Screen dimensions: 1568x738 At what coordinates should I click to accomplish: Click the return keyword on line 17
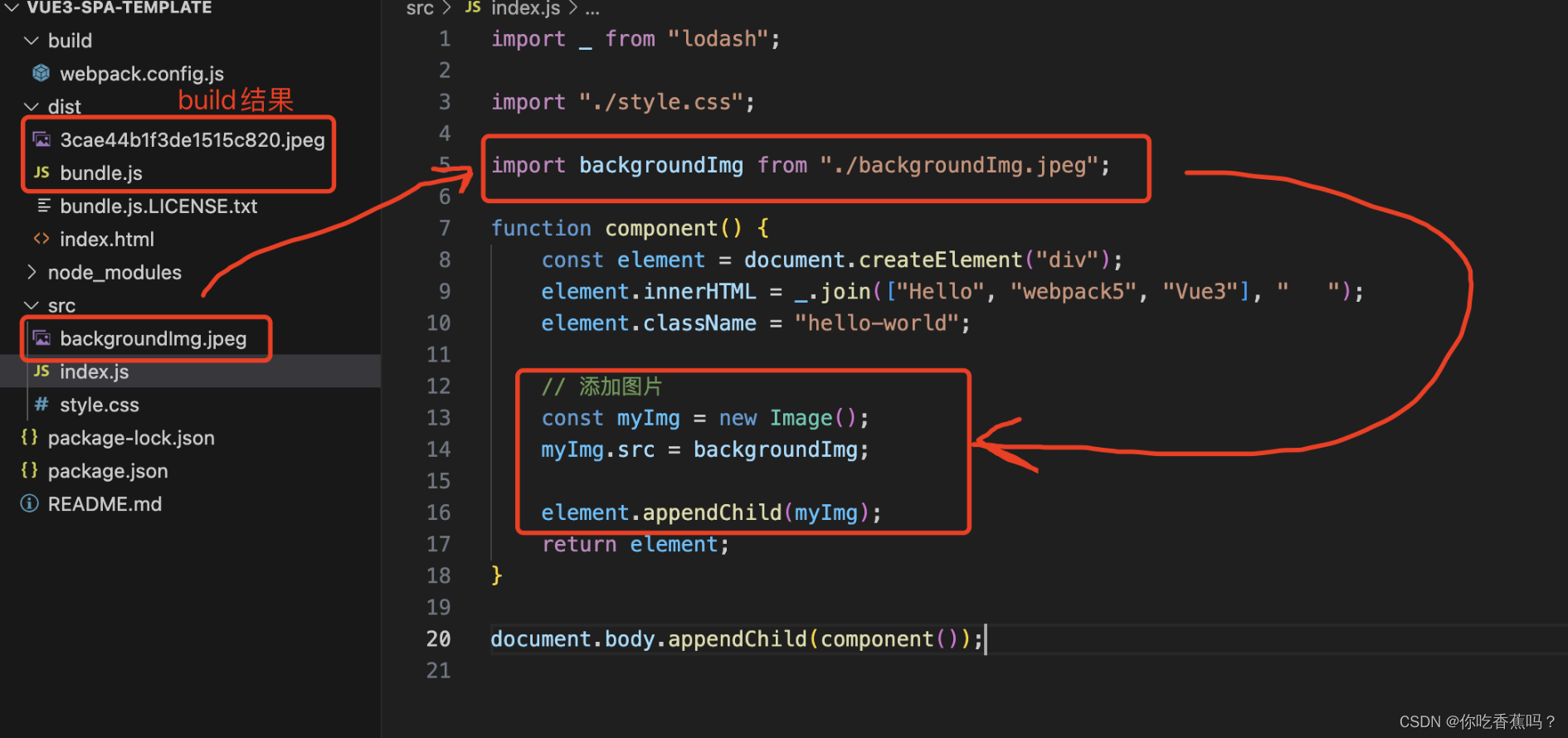pyautogui.click(x=579, y=545)
